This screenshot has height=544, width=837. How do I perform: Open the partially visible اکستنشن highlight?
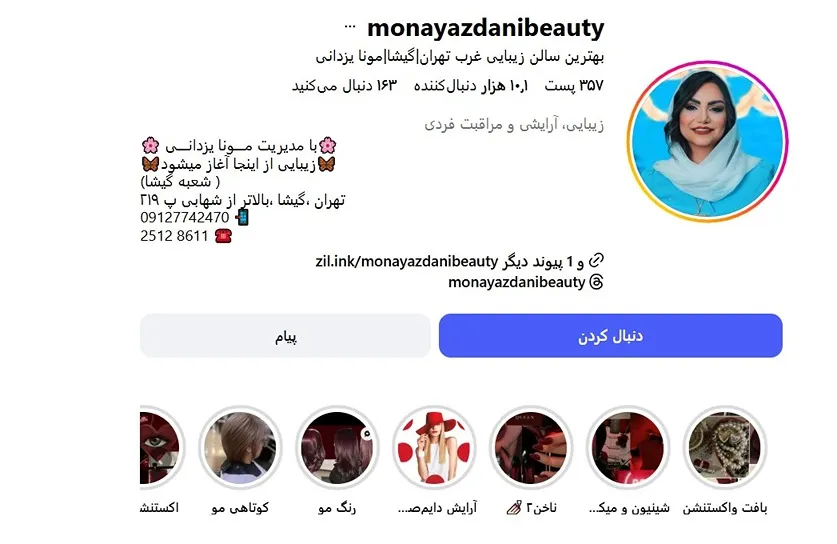tap(162, 447)
